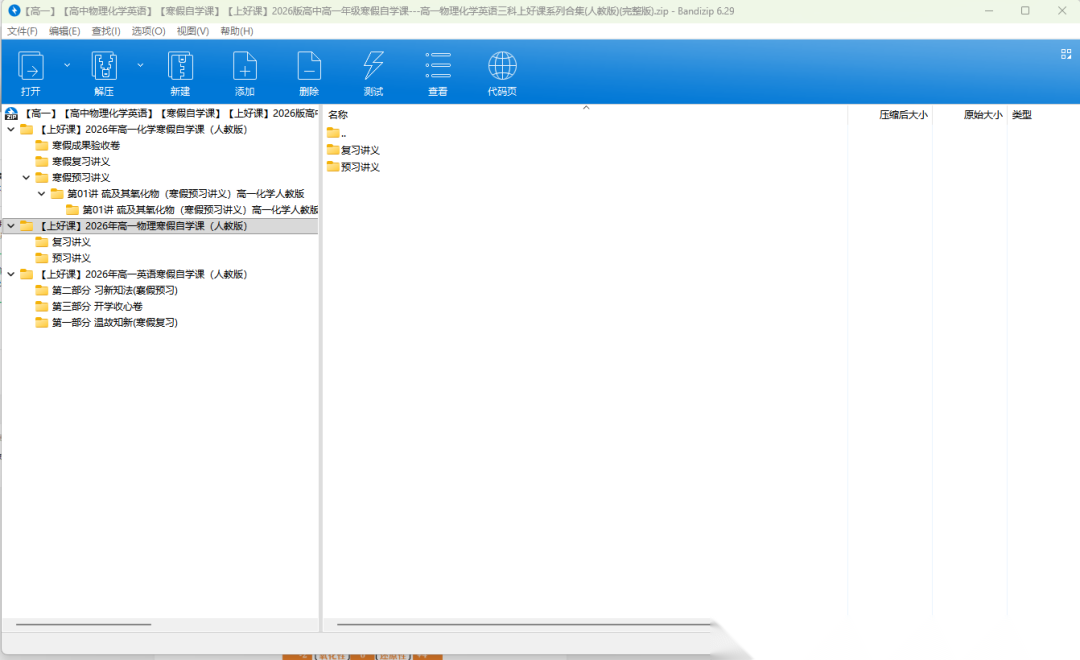Select 复习讲义 folder in file list

(x=359, y=150)
